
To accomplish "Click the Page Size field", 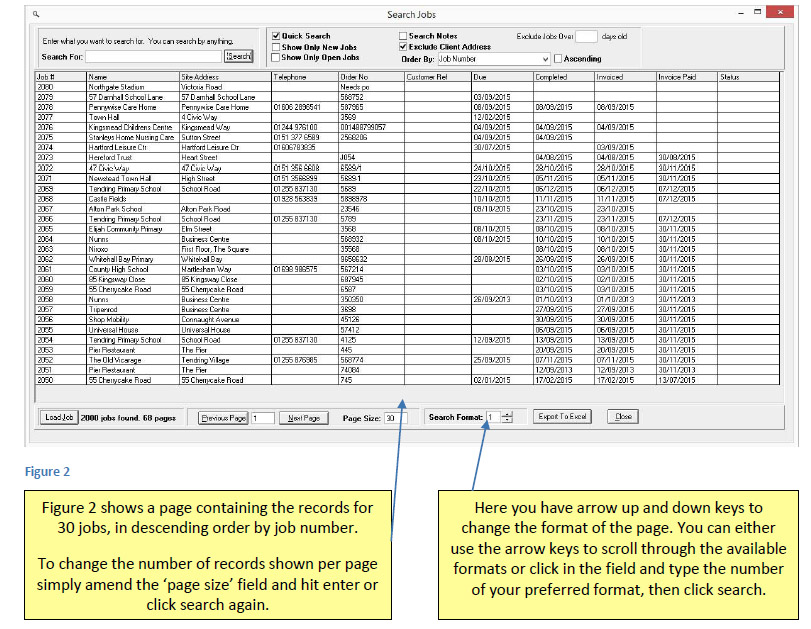I will click(396, 418).
